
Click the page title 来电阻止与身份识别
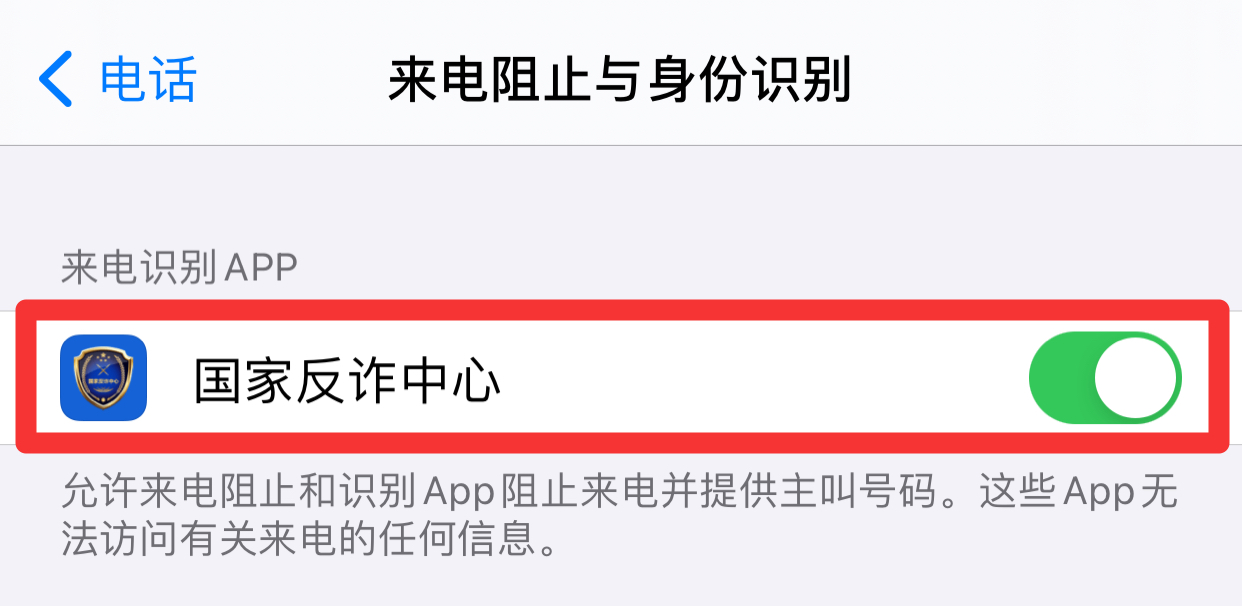pyautogui.click(x=619, y=80)
